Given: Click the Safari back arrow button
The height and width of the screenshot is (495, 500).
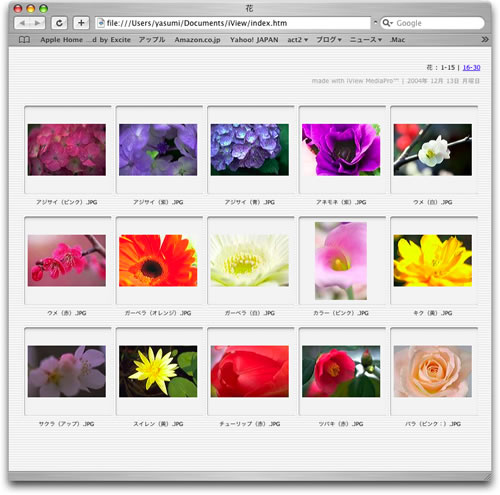Looking at the screenshot, I should click(x=22, y=23).
